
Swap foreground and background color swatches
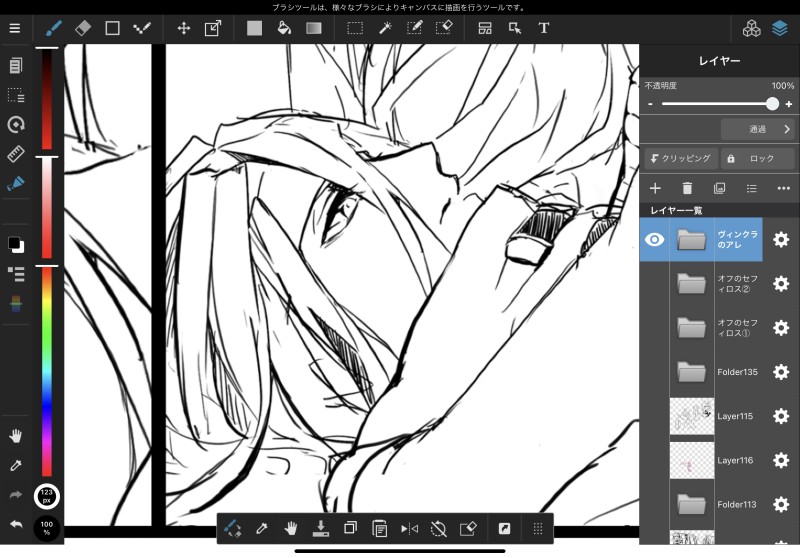pos(16,245)
